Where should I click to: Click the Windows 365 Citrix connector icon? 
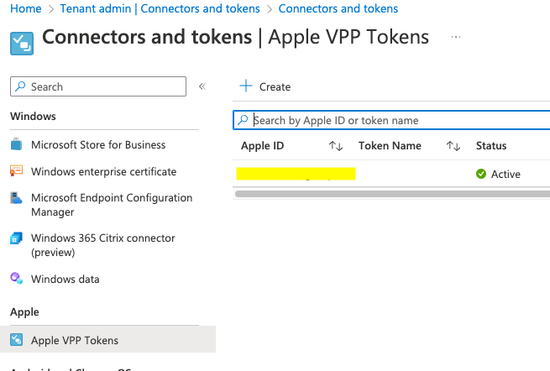pos(16,238)
